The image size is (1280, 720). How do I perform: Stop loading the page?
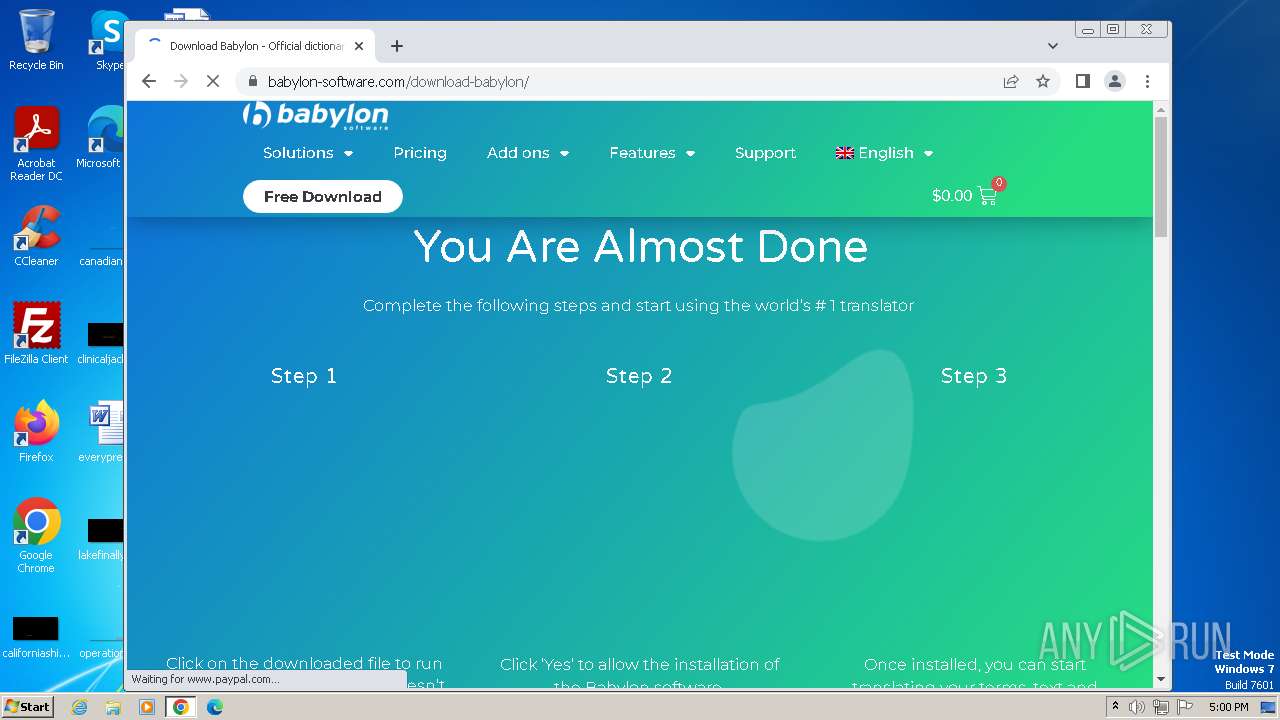(x=213, y=81)
